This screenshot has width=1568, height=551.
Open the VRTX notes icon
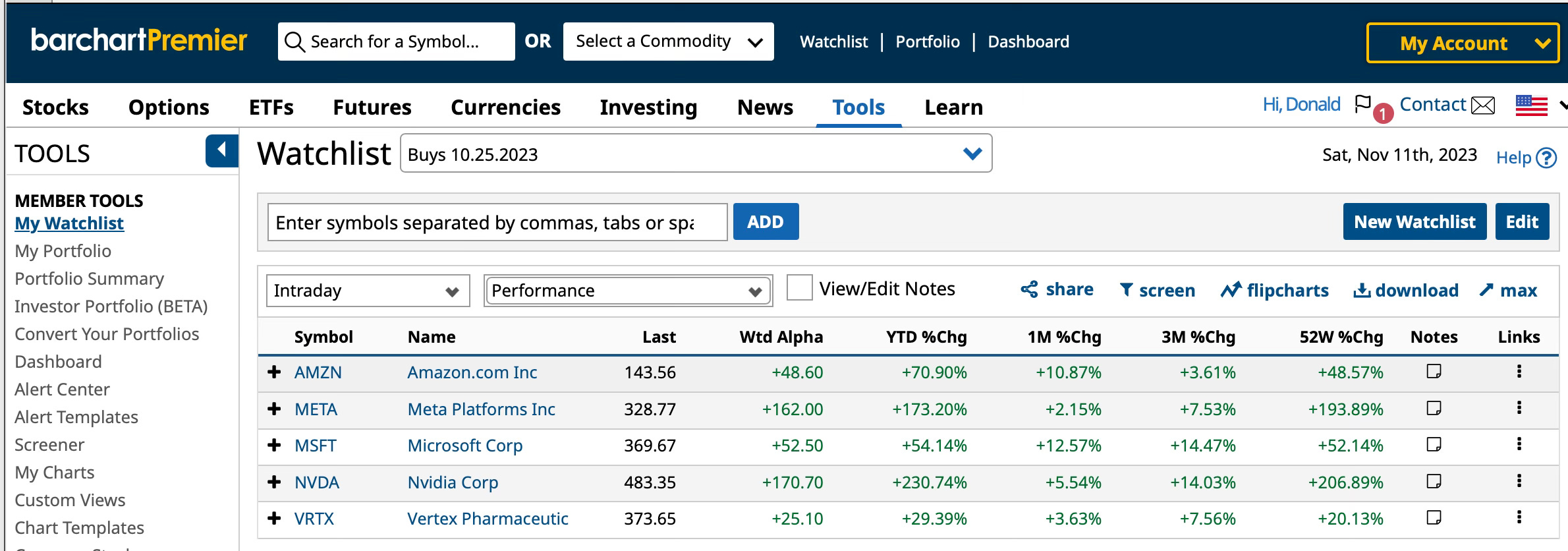pyautogui.click(x=1434, y=518)
